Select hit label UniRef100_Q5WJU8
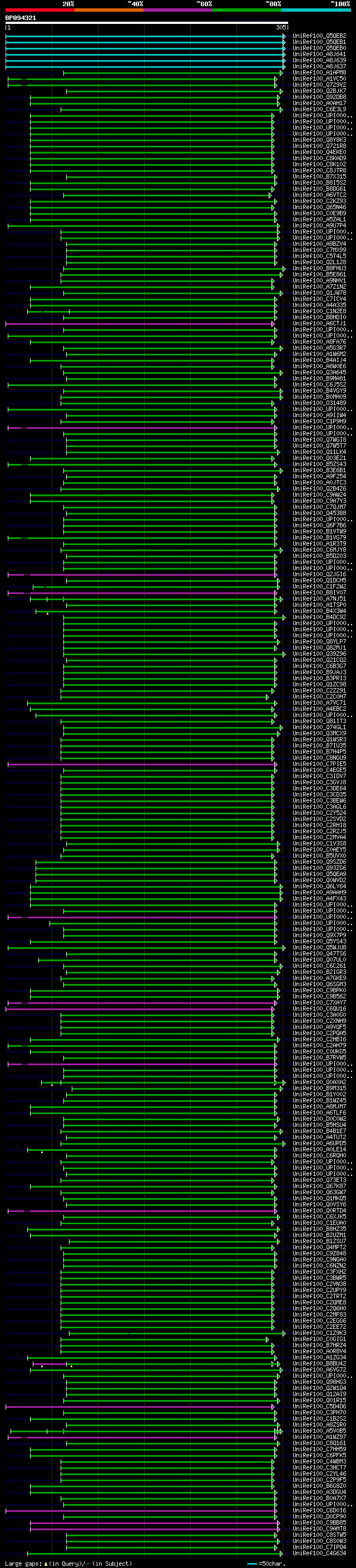 319,948
